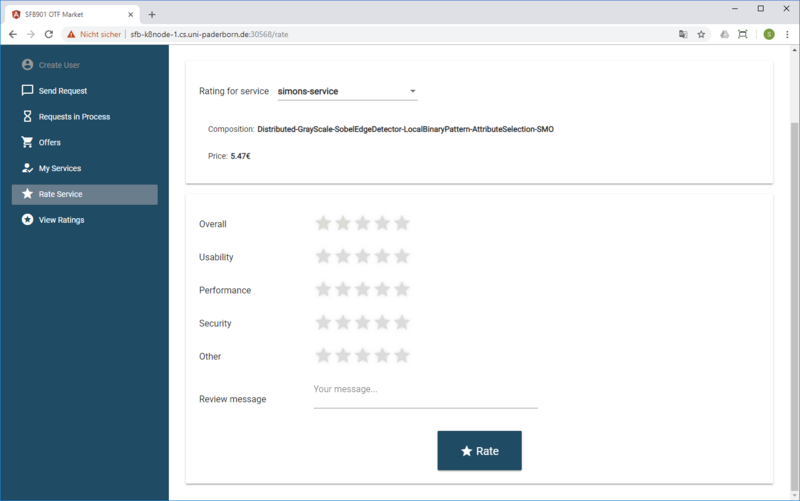Viewport: 800px width, 501px height.
Task: Close the SFB901 OTF Market tab
Action: [131, 14]
